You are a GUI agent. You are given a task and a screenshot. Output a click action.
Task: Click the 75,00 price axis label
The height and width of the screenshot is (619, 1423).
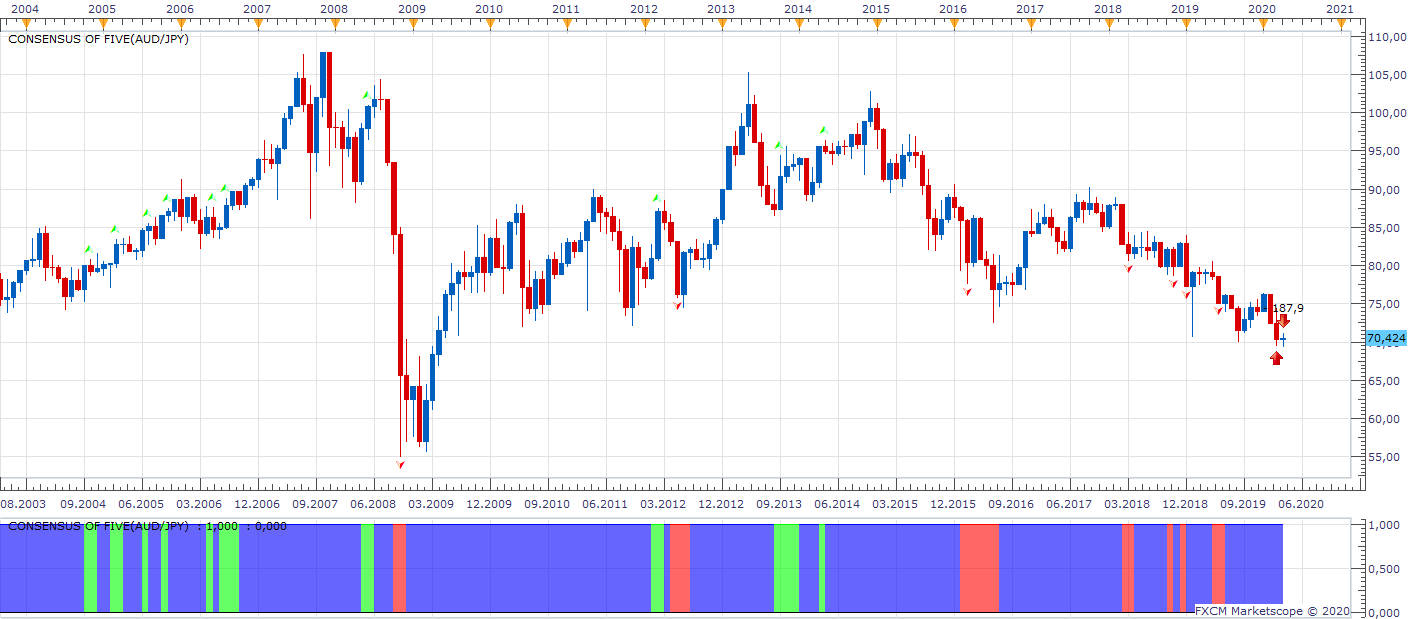(1385, 304)
